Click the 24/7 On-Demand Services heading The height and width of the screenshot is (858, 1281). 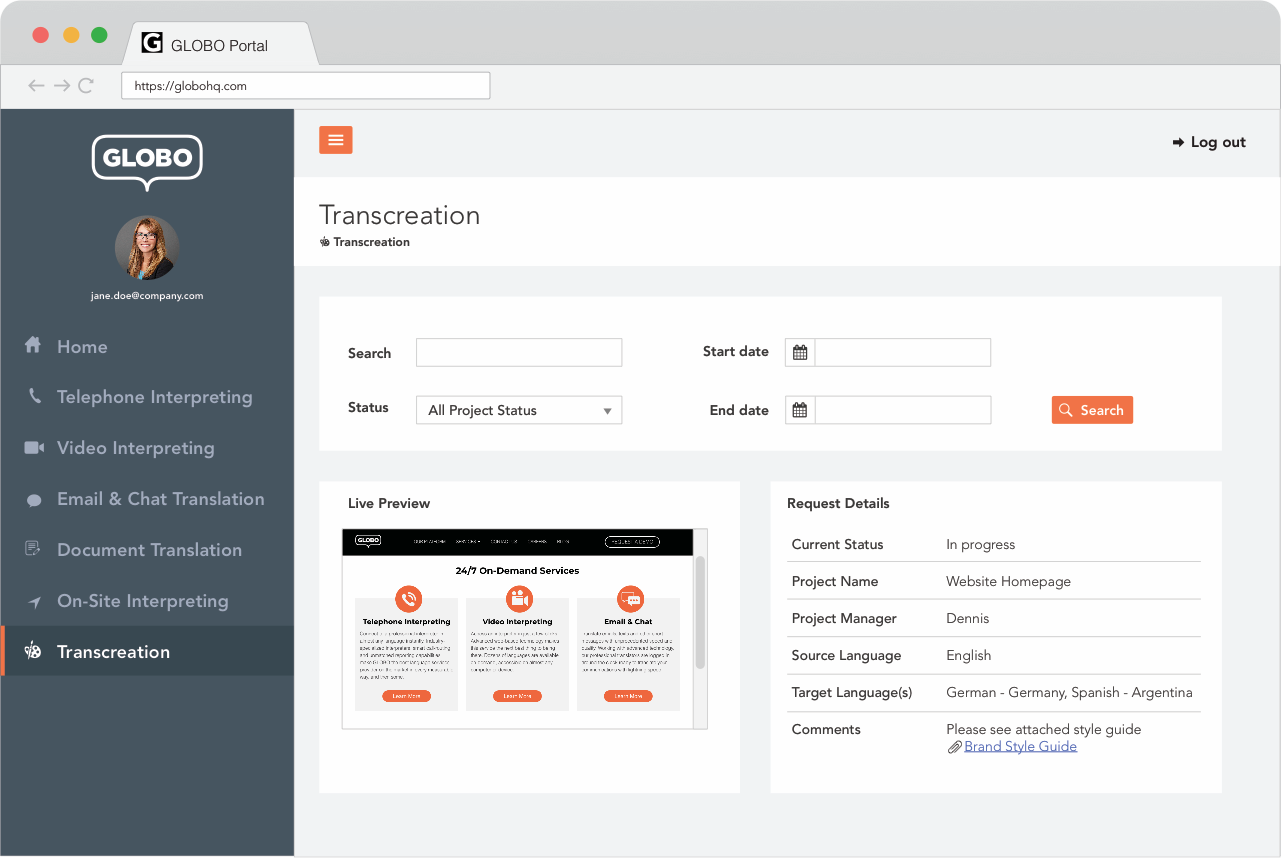click(x=517, y=571)
